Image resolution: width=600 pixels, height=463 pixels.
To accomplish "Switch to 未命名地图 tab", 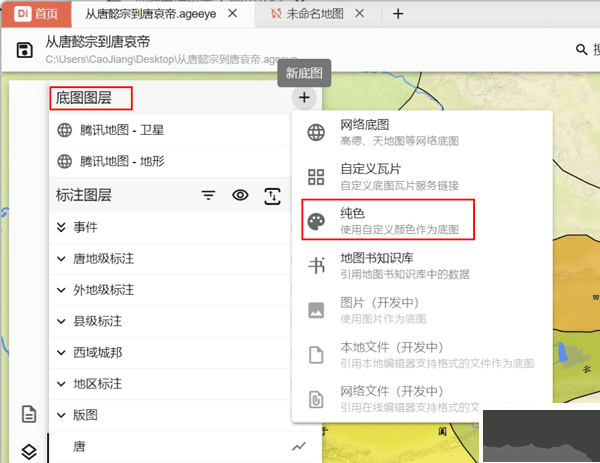I will (x=315, y=14).
